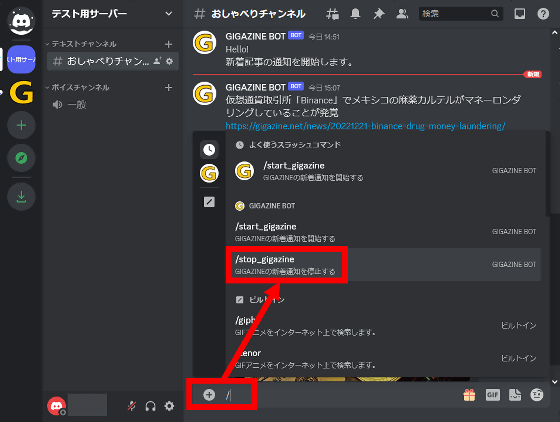Toggle headphones deafen in user panel
Image resolution: width=560 pixels, height=422 pixels.
150,406
